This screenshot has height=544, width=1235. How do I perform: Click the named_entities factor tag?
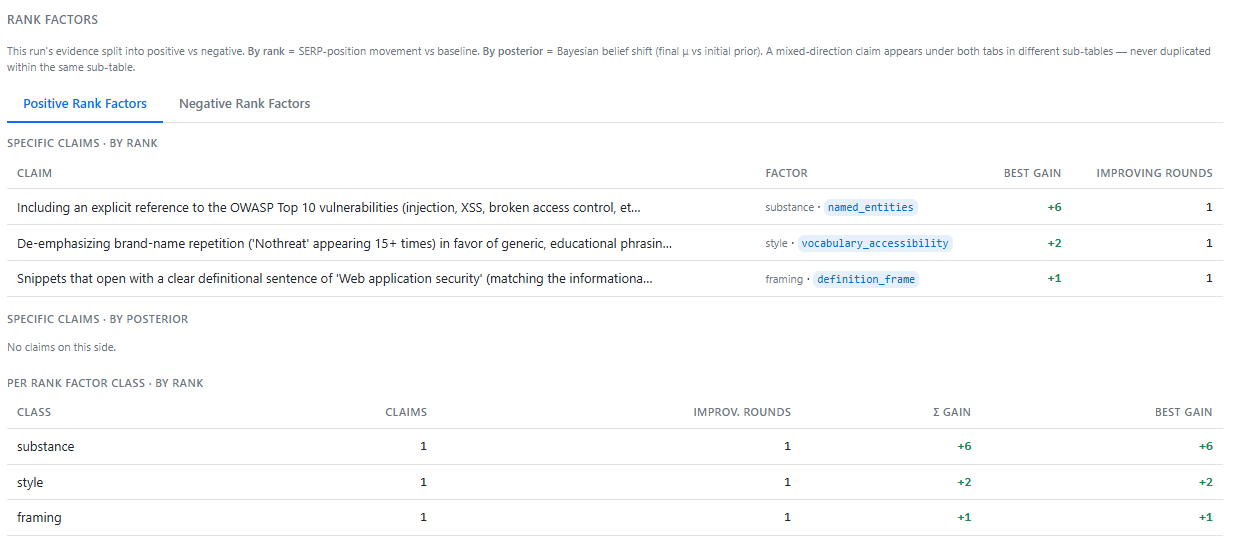(870, 207)
